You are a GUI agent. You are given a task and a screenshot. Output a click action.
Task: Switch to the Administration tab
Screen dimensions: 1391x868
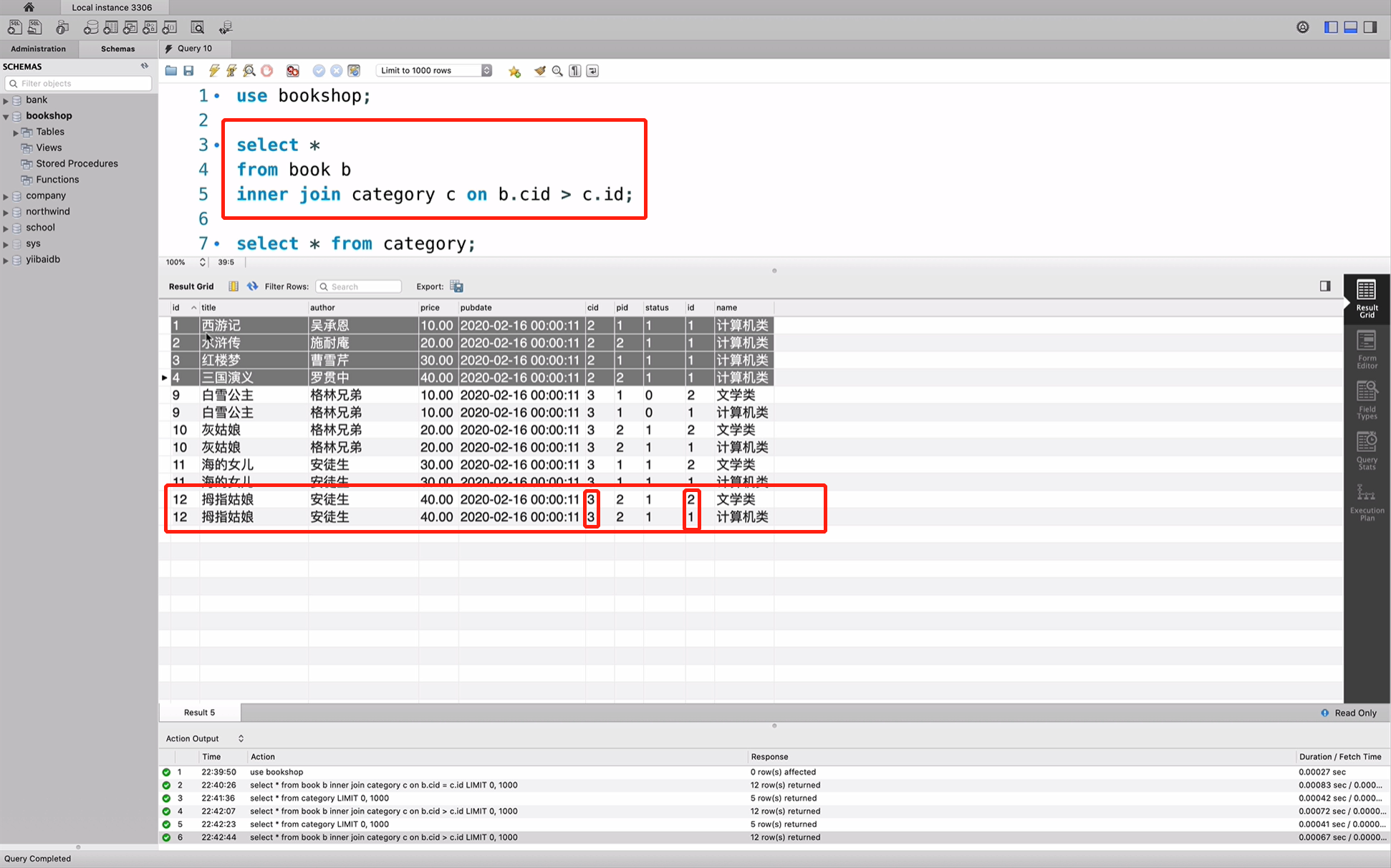pyautogui.click(x=38, y=49)
